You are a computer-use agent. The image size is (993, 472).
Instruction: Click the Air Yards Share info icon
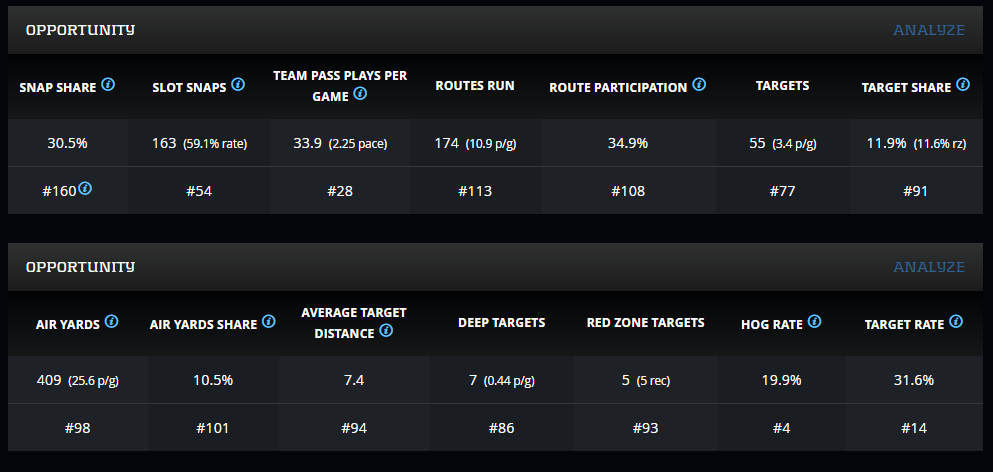[267, 321]
